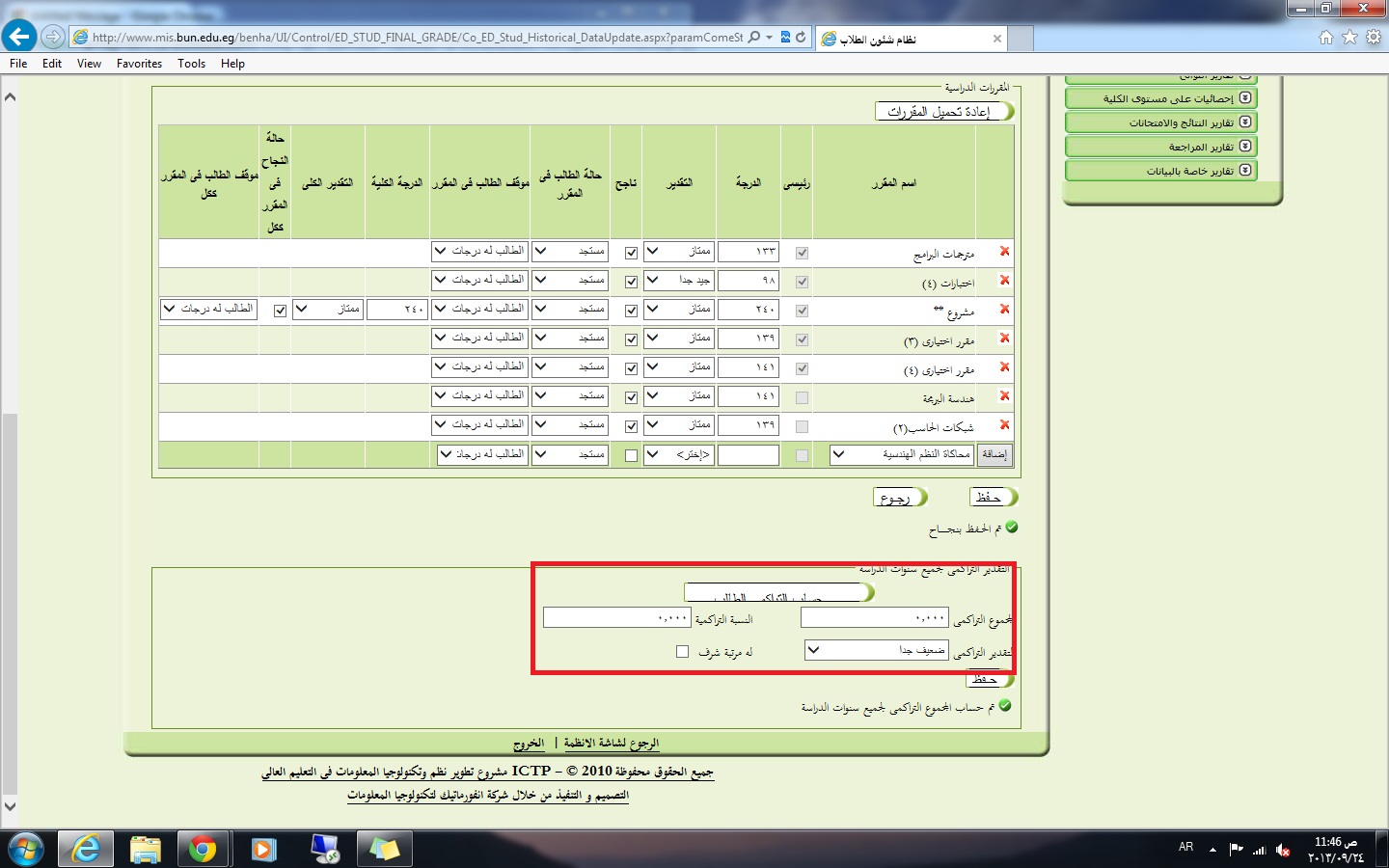Click the رجوع back button
1389x868 pixels.
point(901,497)
